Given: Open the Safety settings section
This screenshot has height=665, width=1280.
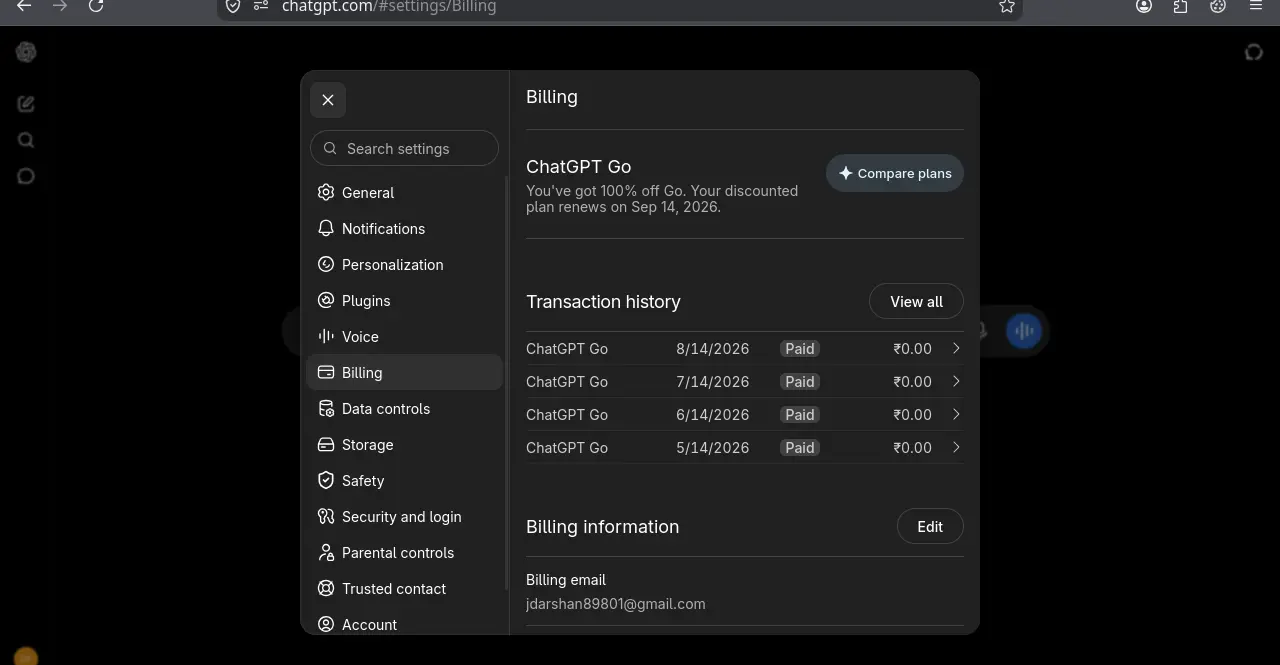Looking at the screenshot, I should click(x=404, y=481).
